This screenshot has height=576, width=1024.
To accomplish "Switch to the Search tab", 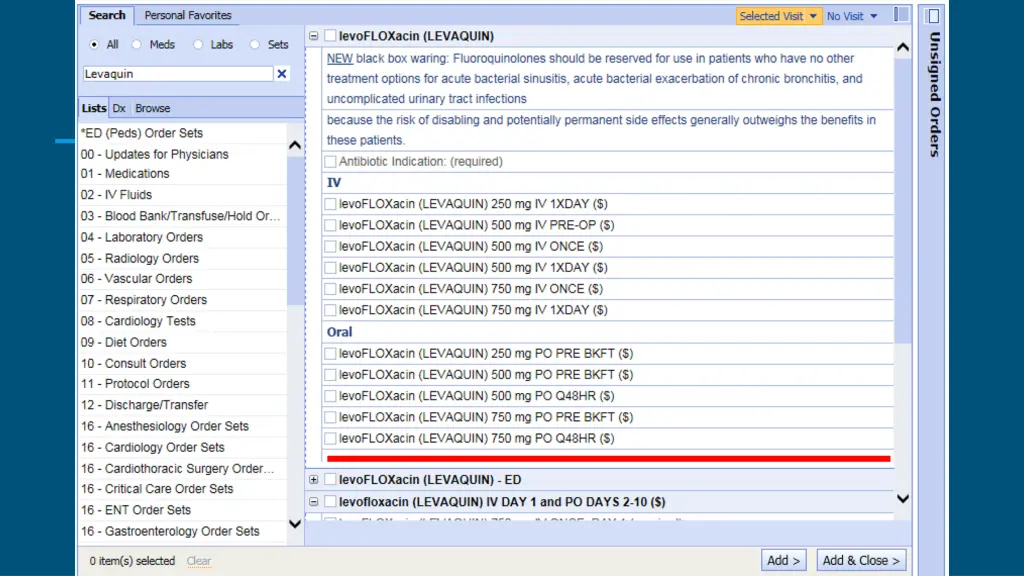I will (107, 15).
